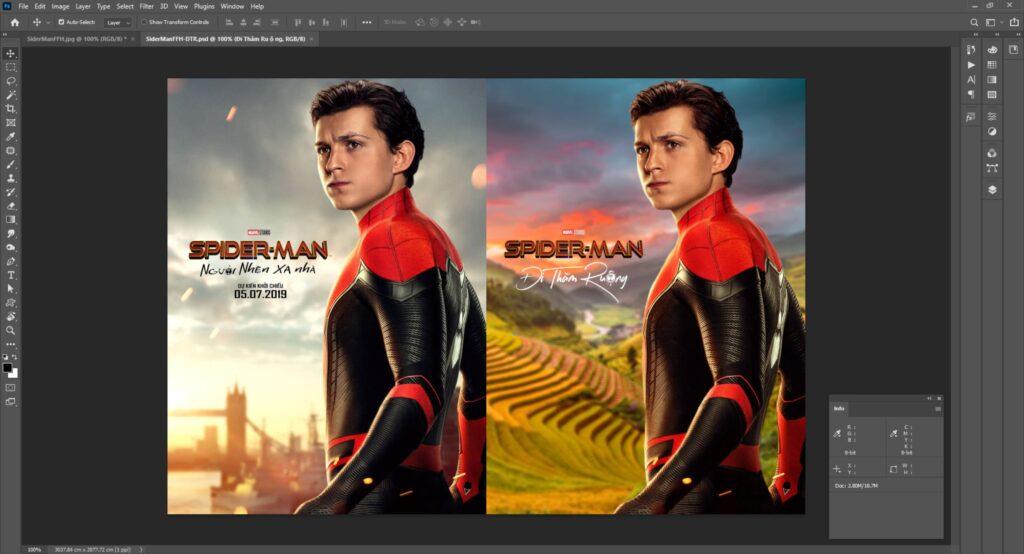Open the Layer/Group auto-select dropdown
The image size is (1024, 554).
(x=118, y=22)
